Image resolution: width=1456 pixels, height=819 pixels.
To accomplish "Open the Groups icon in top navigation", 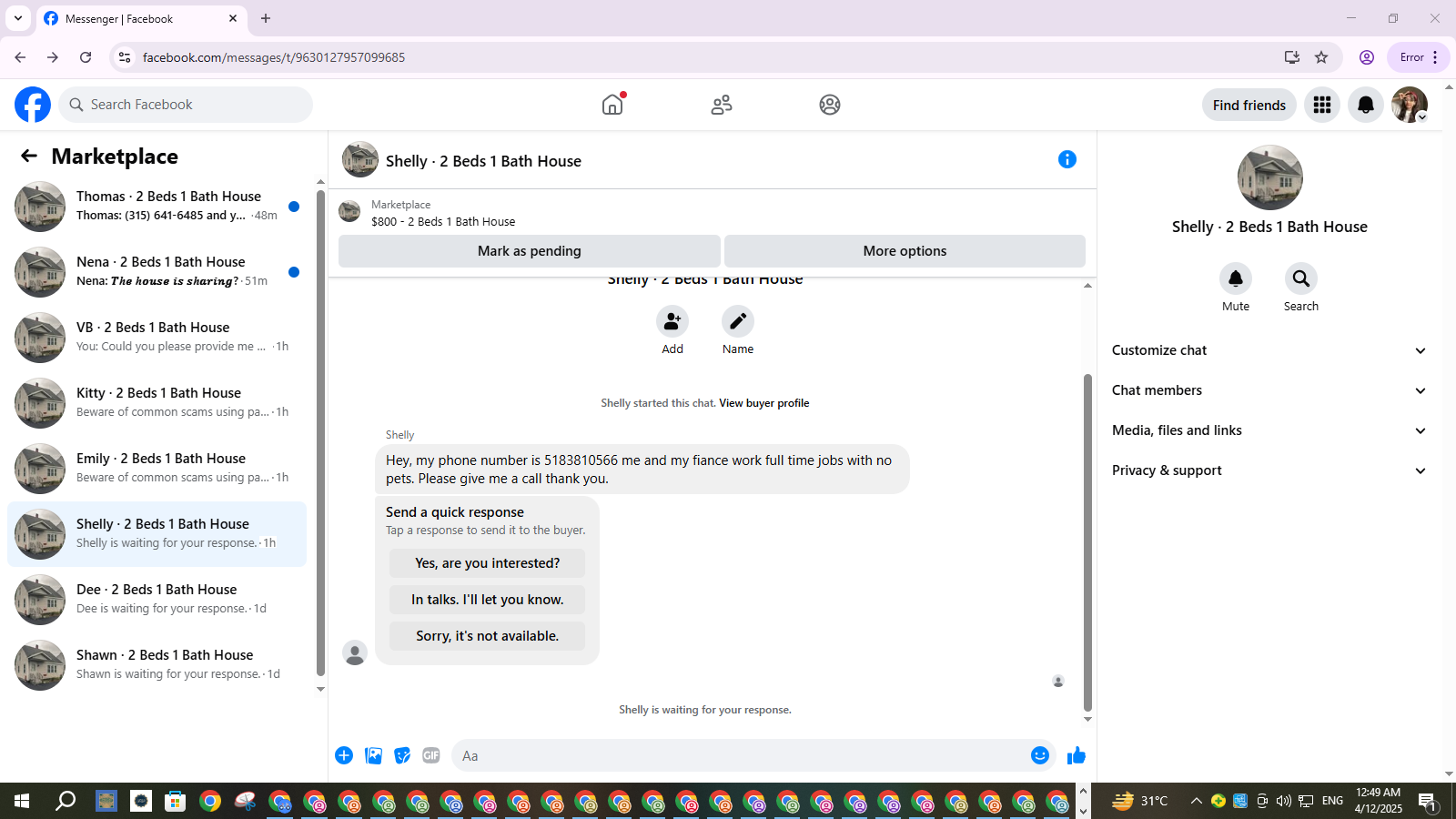I will coord(830,105).
